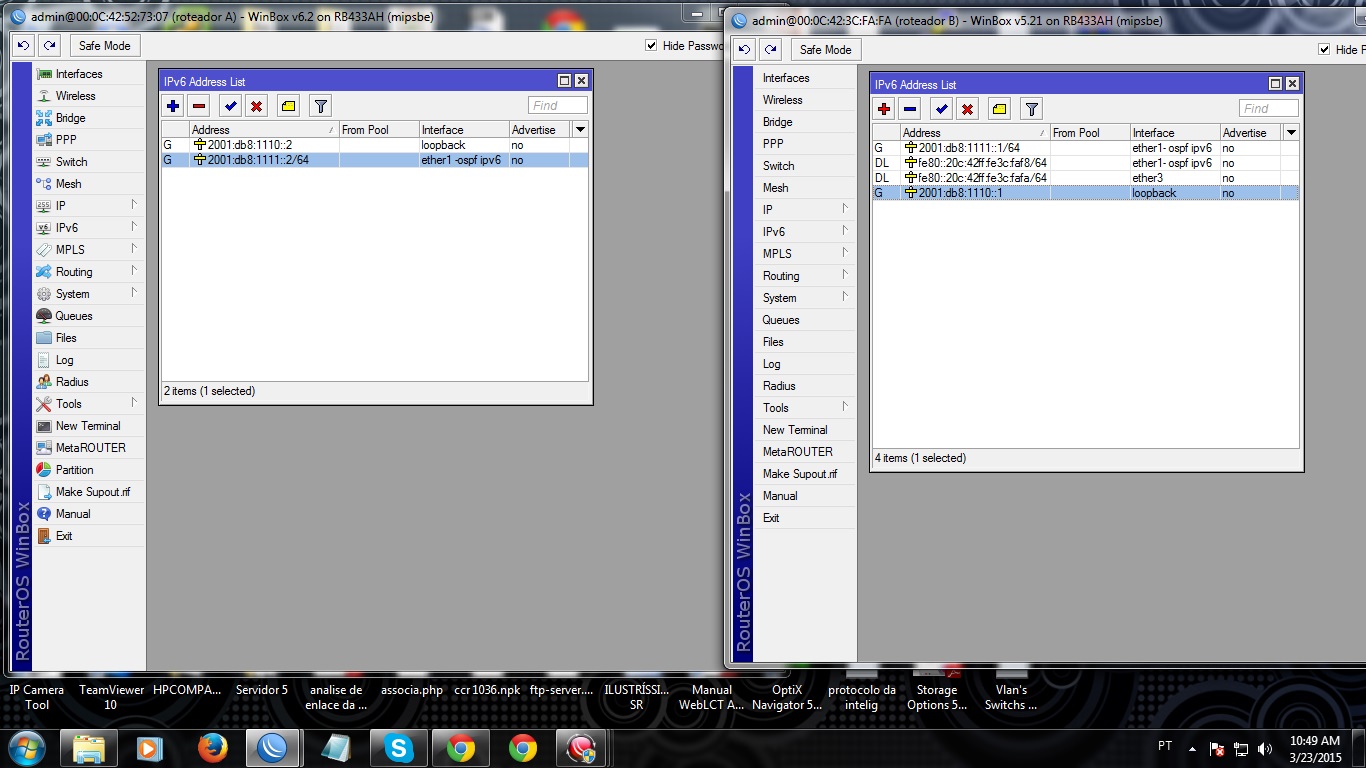Image resolution: width=1366 pixels, height=768 pixels.
Task: Open Wireless in roteador A sidebar
Action: pyautogui.click(x=89, y=96)
